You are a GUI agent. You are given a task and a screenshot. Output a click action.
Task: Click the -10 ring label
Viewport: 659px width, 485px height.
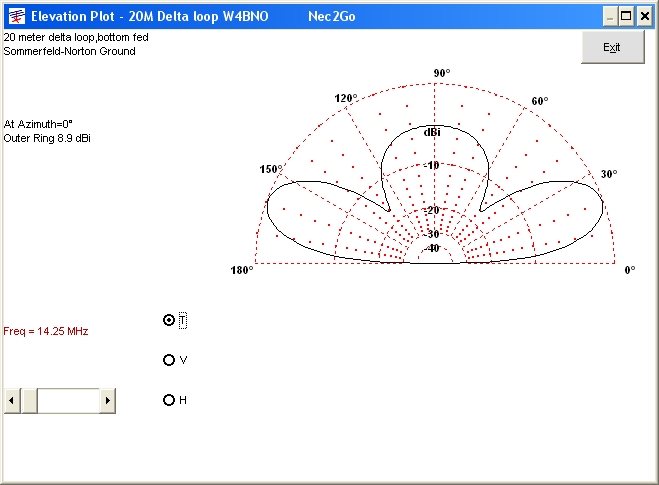[x=432, y=165]
